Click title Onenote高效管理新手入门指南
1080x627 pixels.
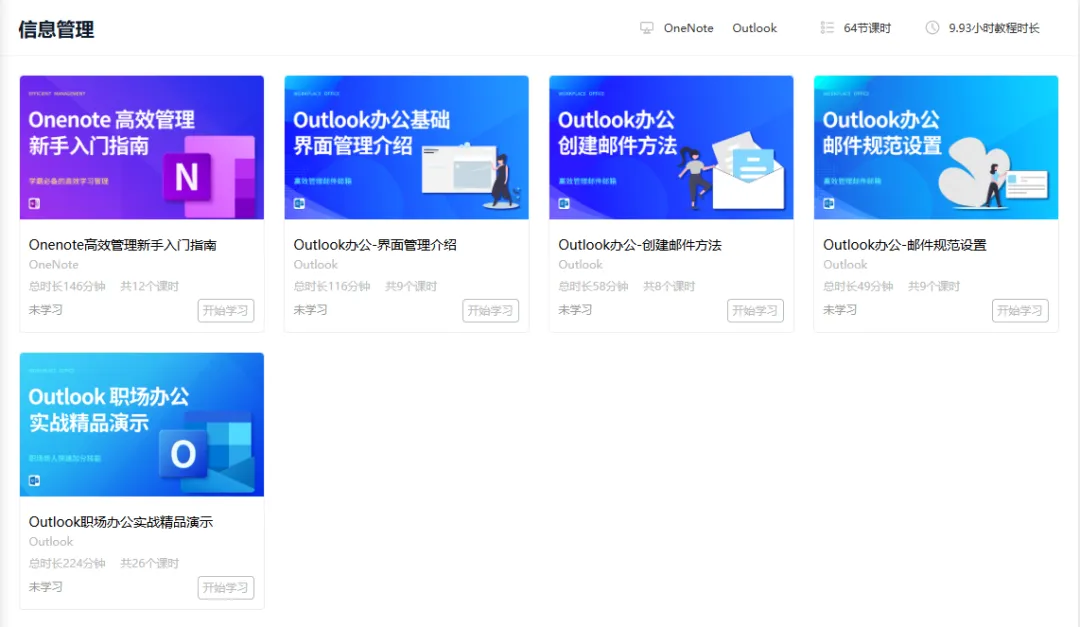coord(123,245)
